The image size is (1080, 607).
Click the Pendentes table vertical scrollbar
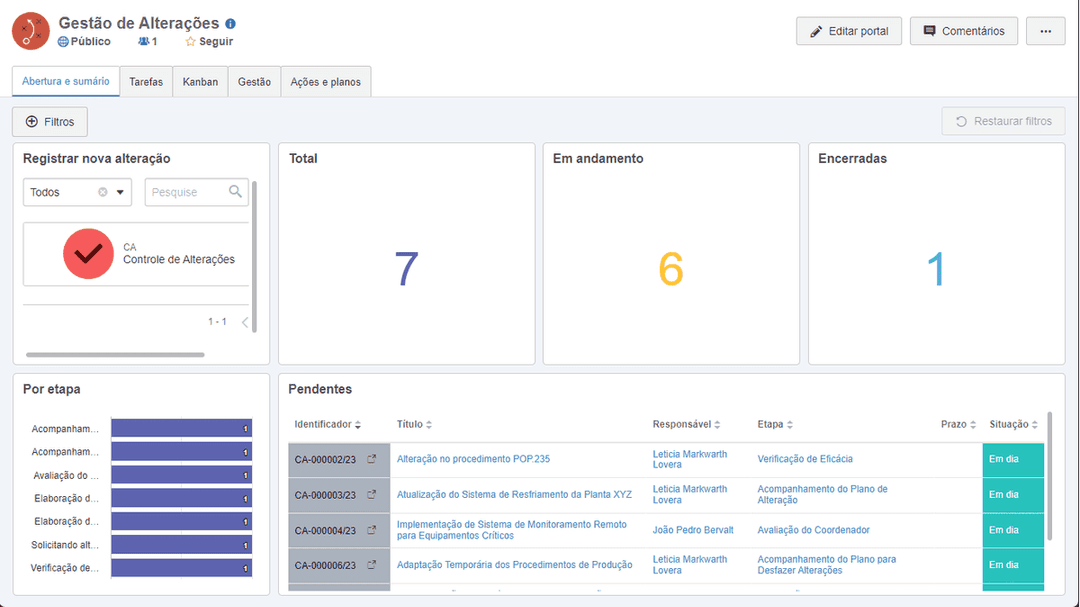coord(1050,476)
